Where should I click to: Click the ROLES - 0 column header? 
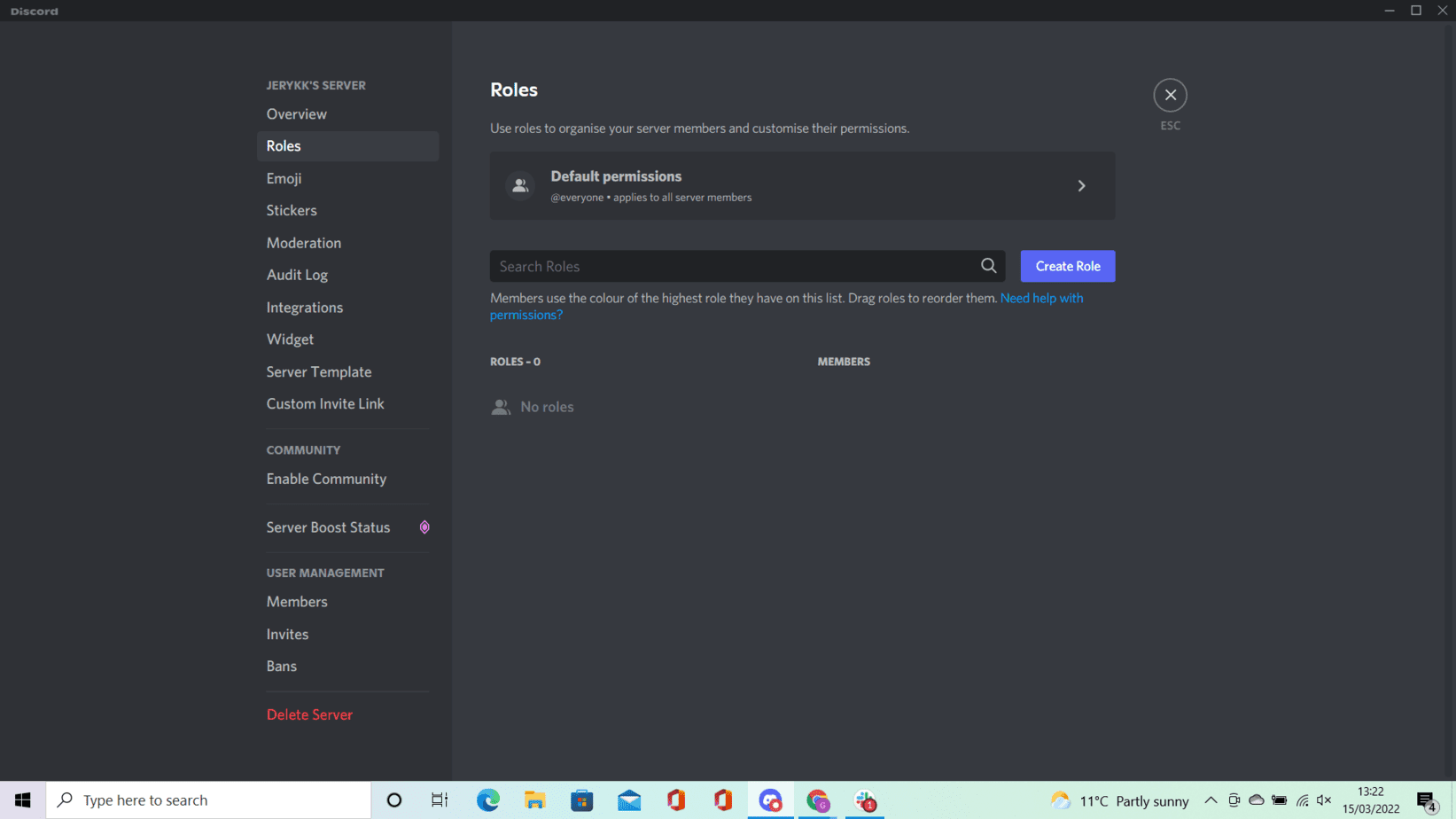point(515,362)
